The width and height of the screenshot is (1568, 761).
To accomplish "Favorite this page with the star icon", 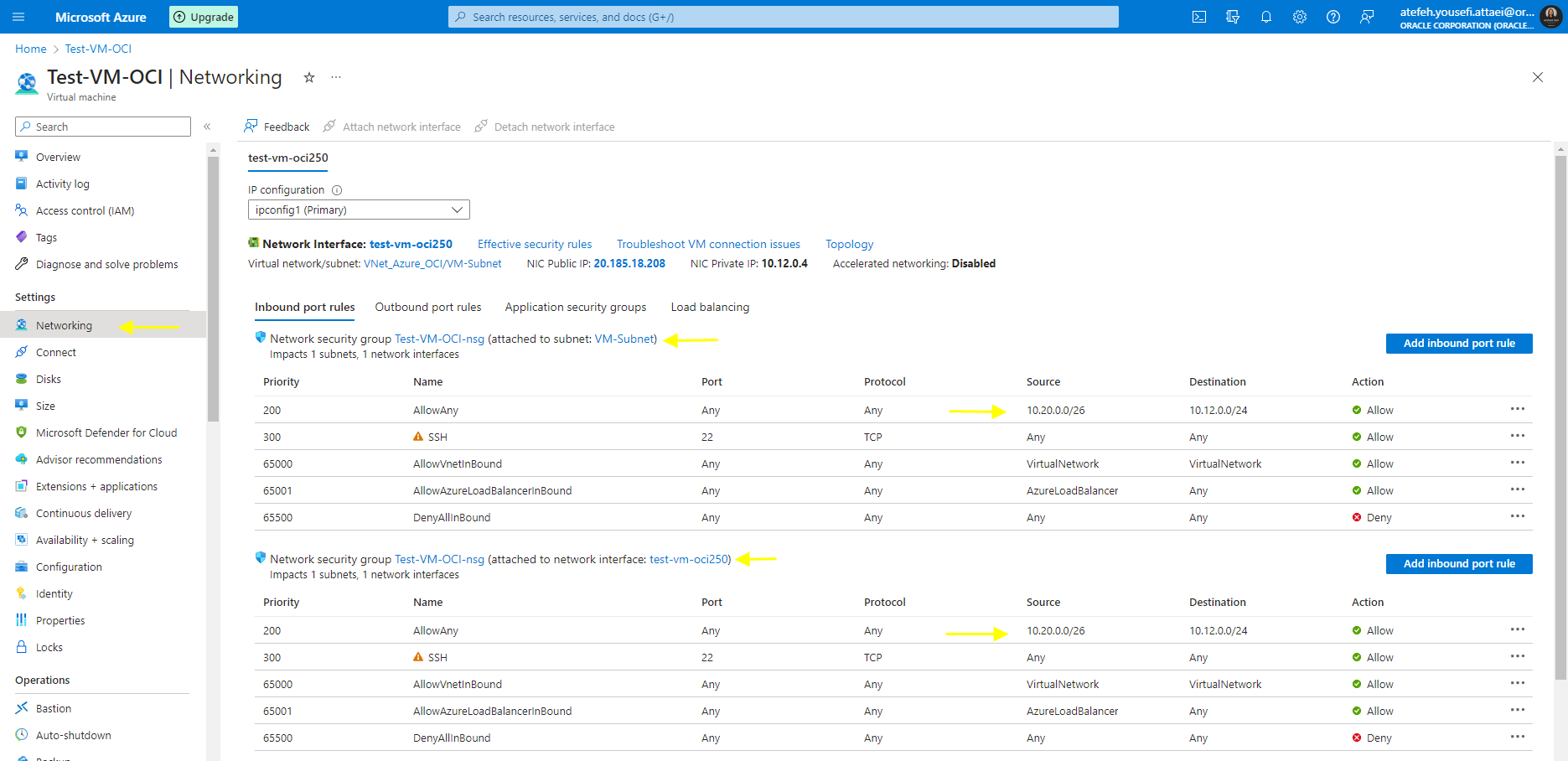I will click(x=309, y=77).
